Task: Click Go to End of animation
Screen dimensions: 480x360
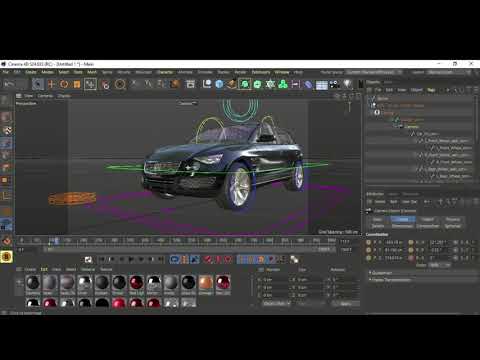Action: click(x=161, y=259)
